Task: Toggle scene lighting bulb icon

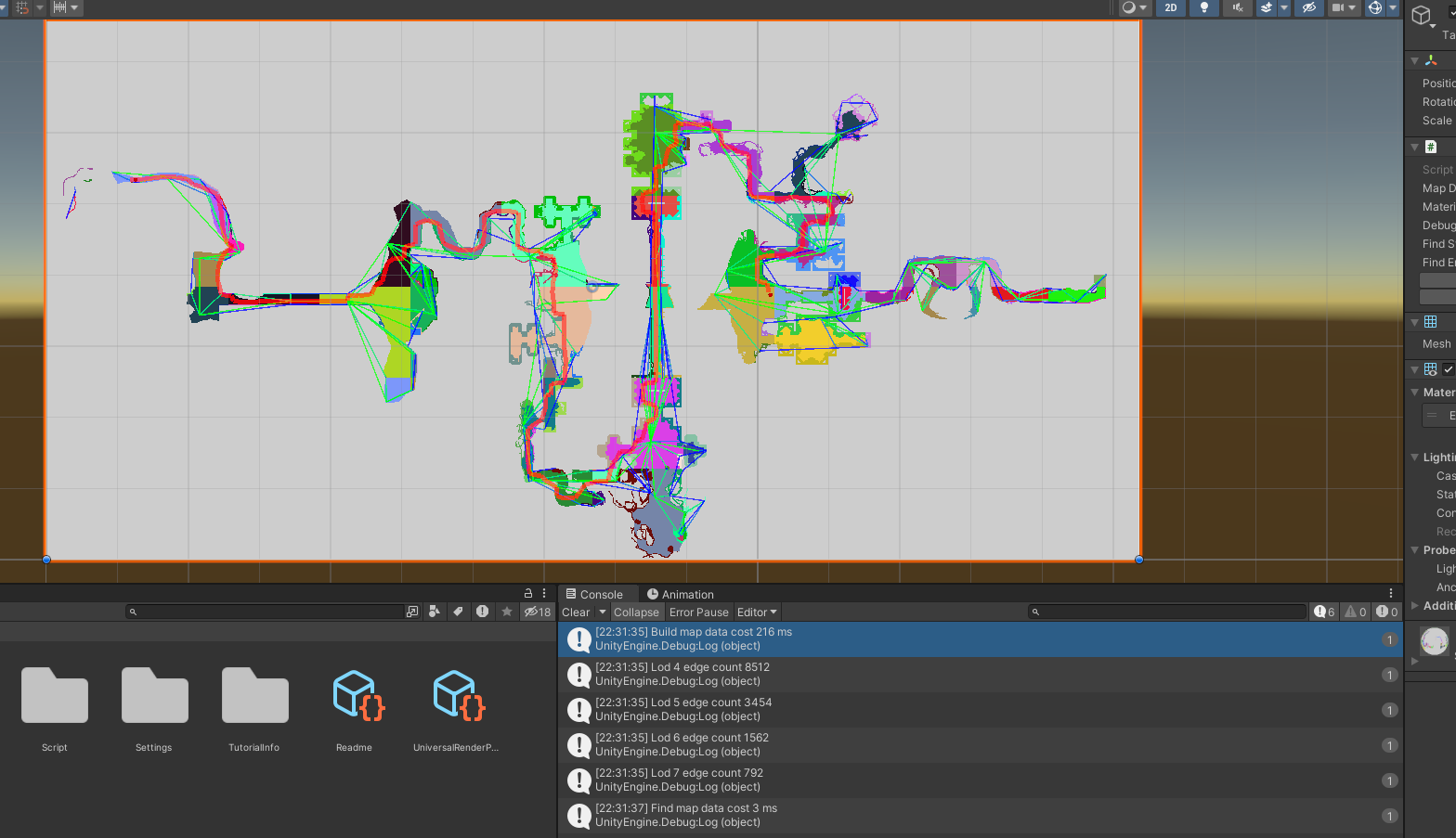Action: [x=1204, y=7]
